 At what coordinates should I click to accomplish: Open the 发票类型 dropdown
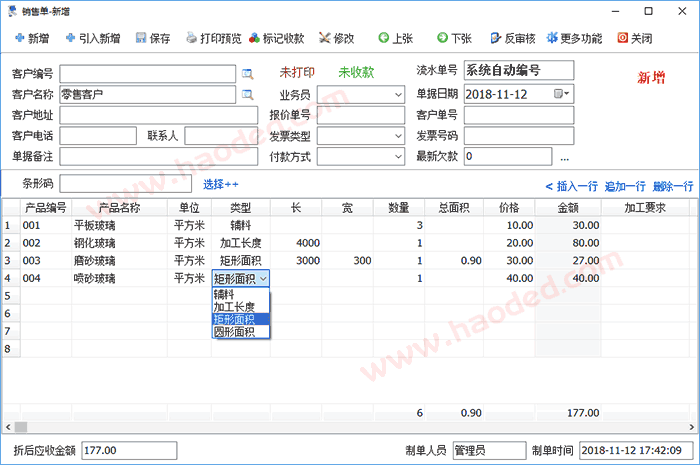(398, 136)
